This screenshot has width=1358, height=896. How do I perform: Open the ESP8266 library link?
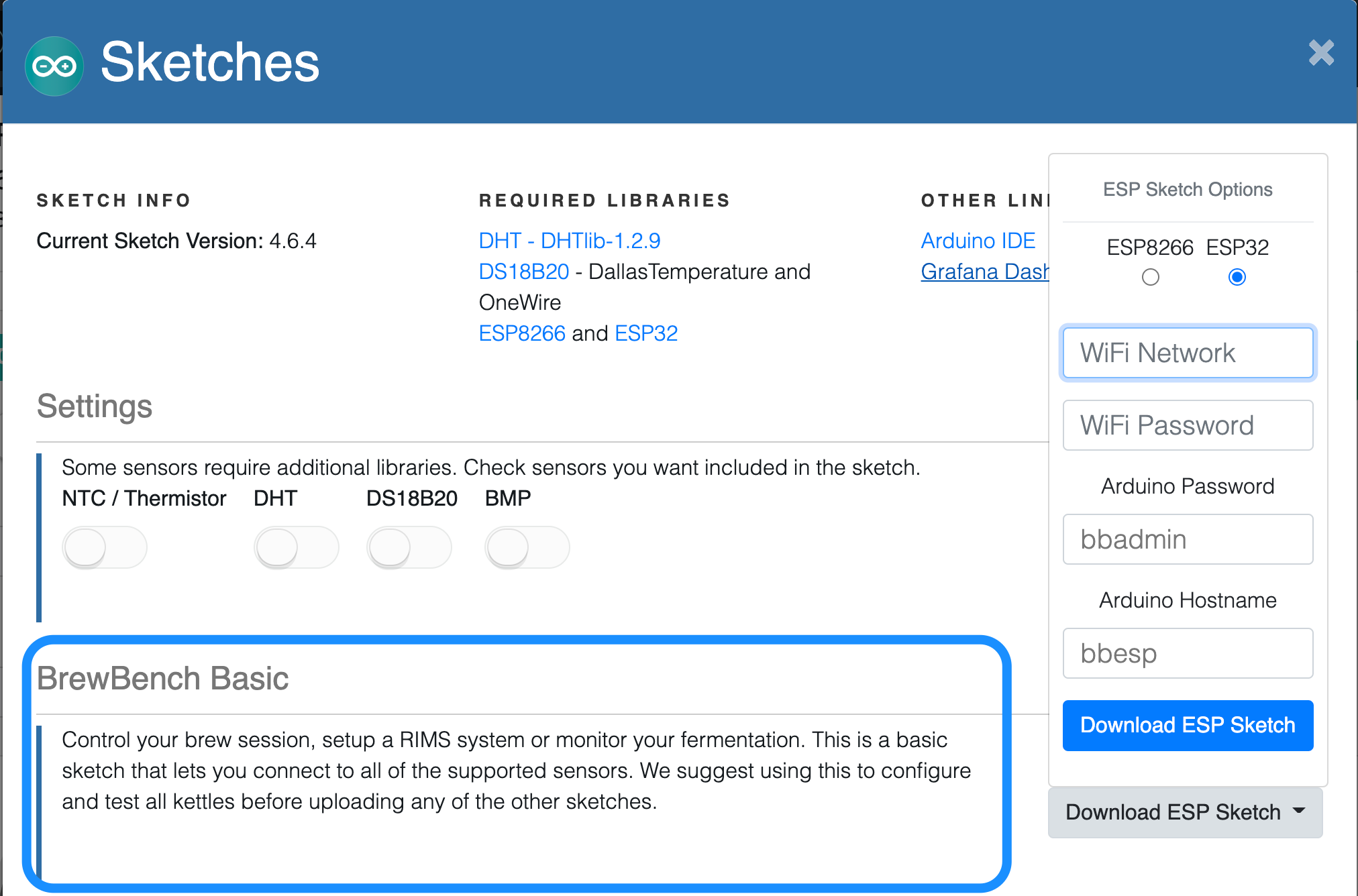click(522, 333)
